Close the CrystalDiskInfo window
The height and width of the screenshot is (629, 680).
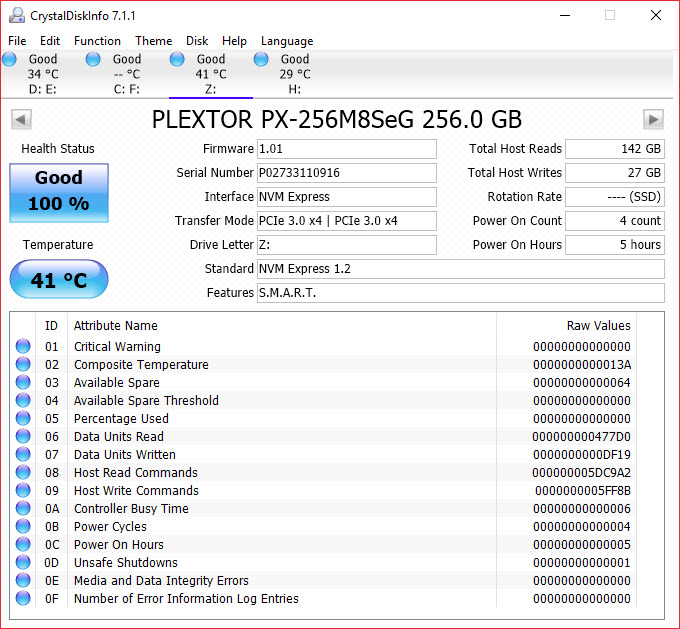tap(656, 15)
